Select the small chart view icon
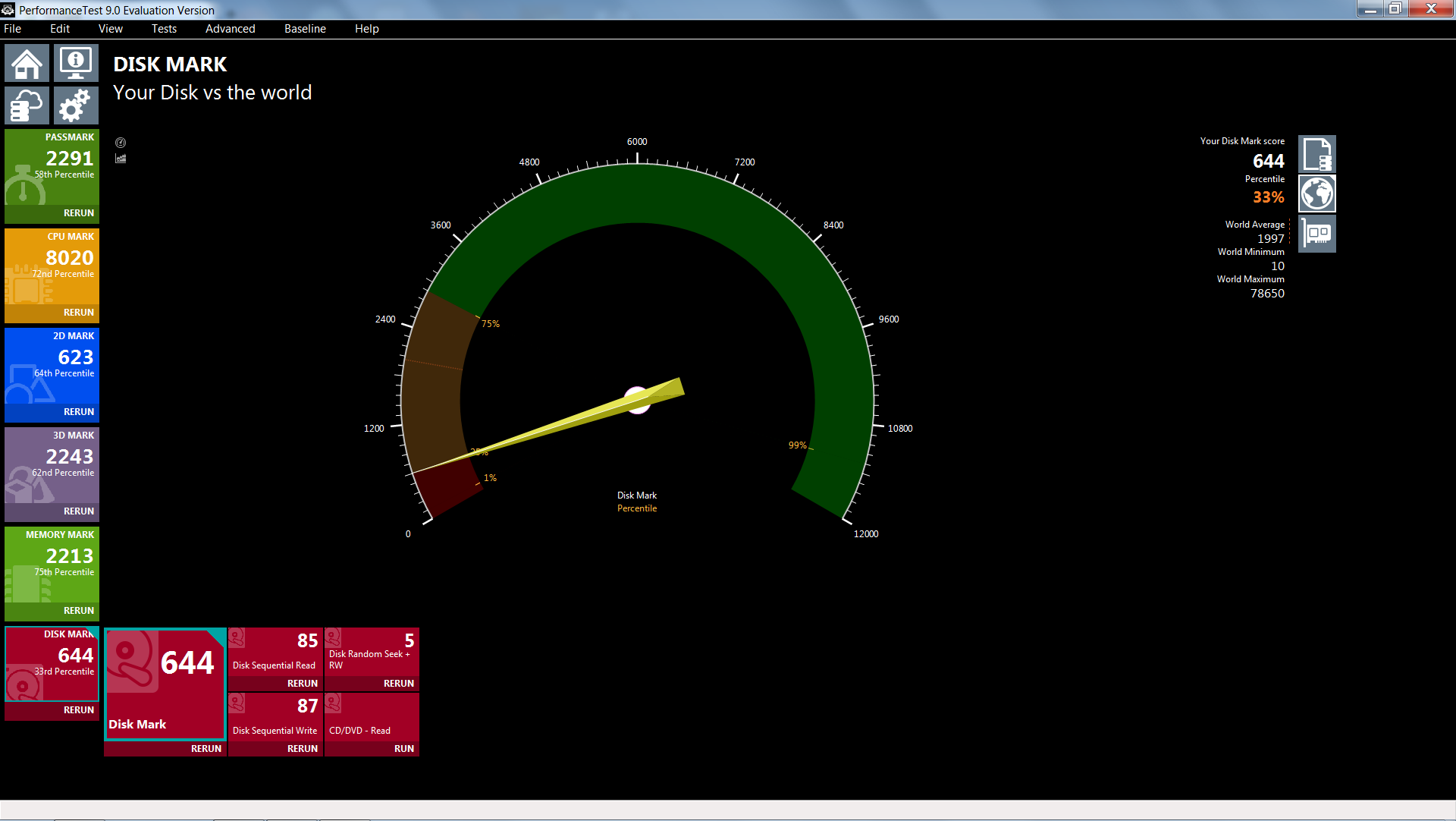1456x821 pixels. 121,159
